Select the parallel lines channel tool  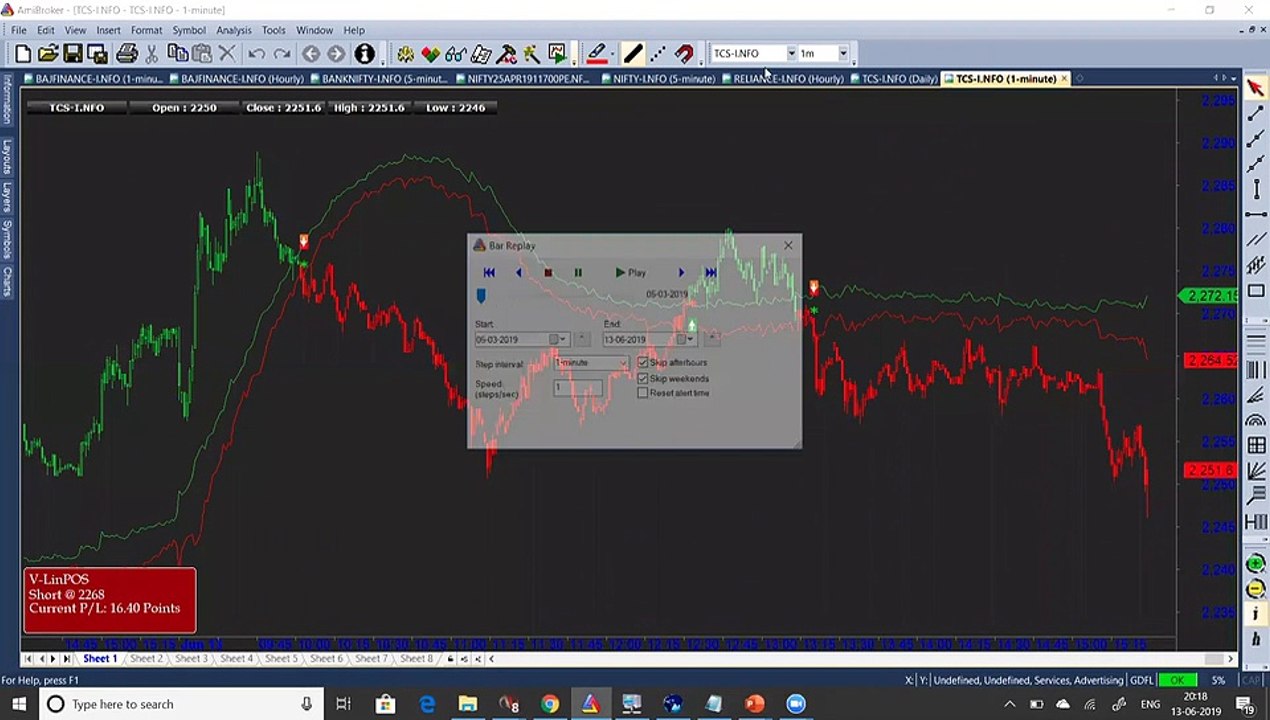[x=1256, y=239]
